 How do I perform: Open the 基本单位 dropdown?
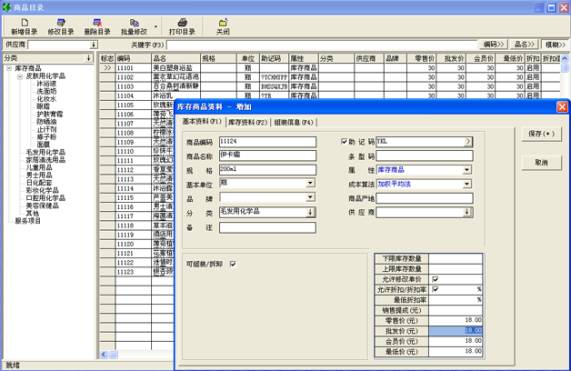click(x=310, y=183)
